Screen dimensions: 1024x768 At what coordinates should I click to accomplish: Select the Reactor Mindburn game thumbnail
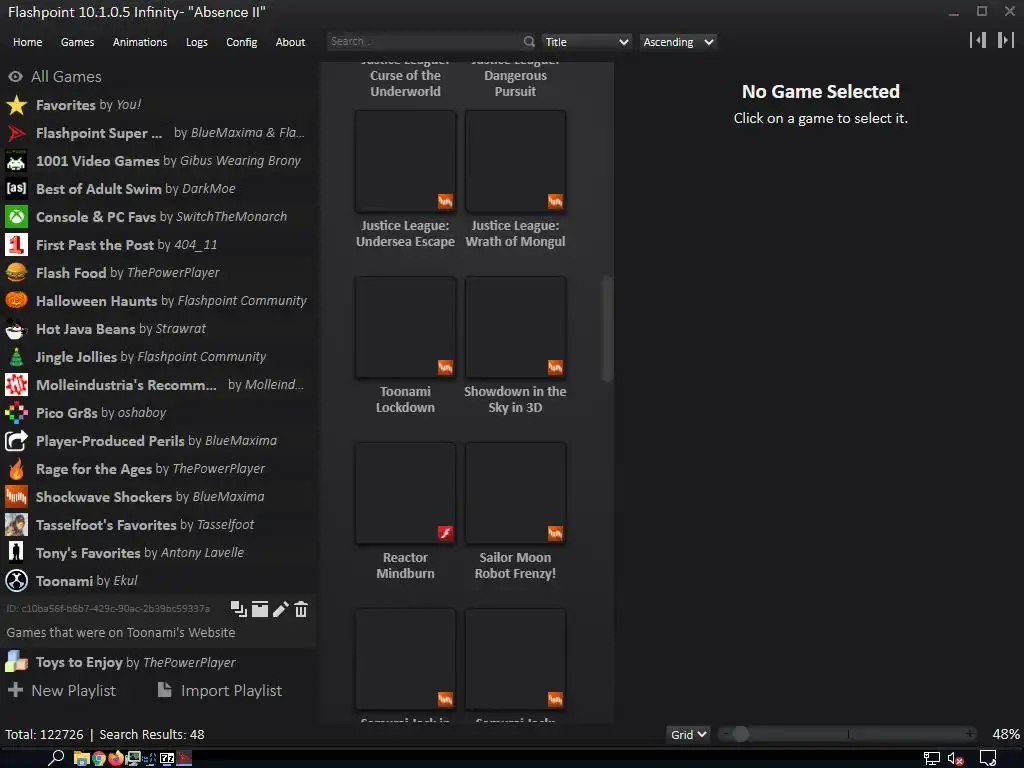coord(406,493)
